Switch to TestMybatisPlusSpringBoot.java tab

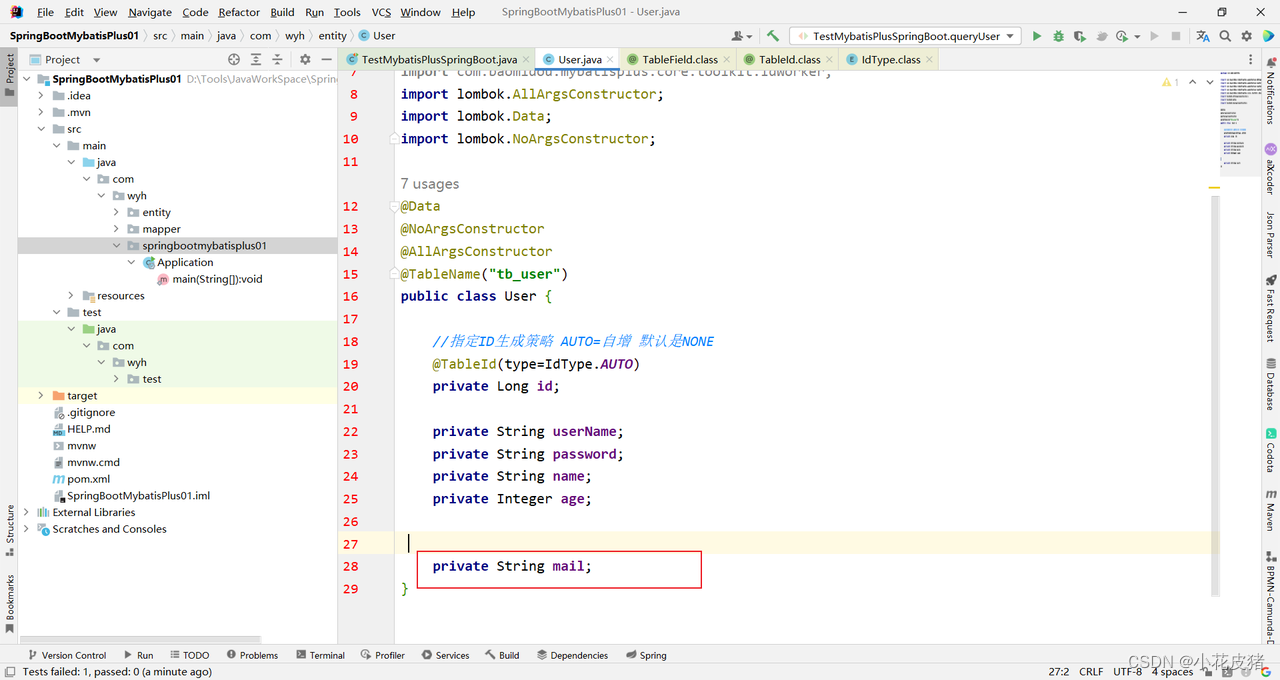click(439, 60)
